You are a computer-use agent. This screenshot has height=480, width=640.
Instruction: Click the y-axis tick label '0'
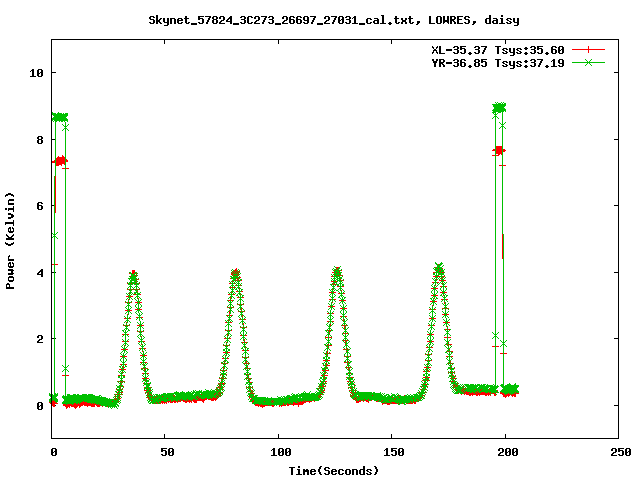[40, 406]
